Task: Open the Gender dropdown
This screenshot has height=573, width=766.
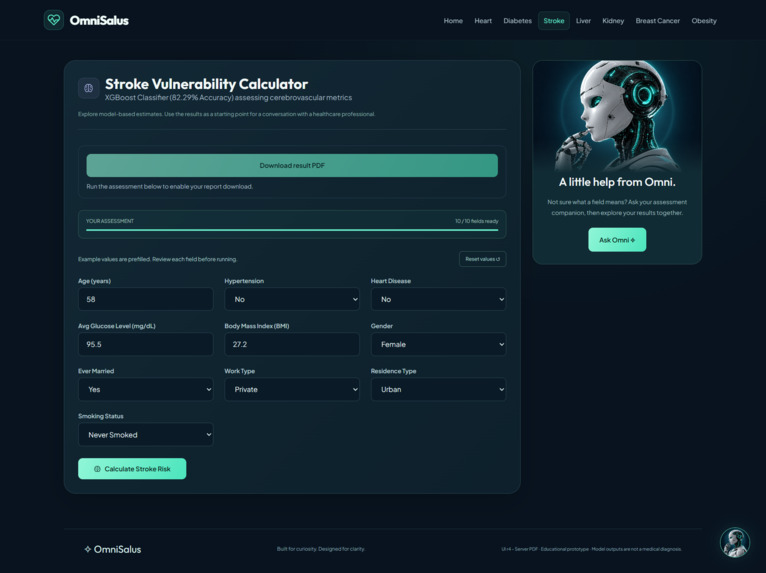Action: pos(438,344)
